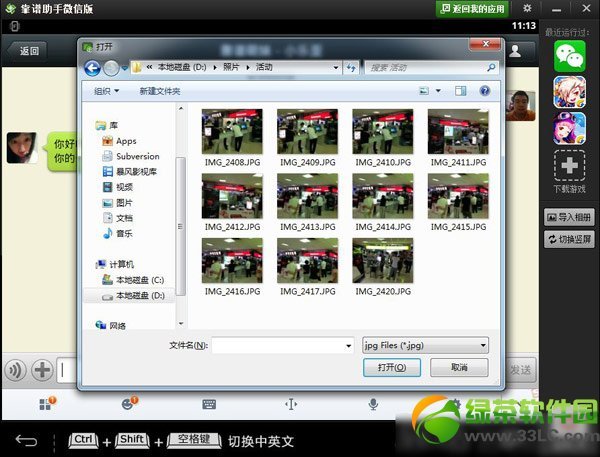Viewport: 600px width, 457px height.
Task: Click the voice input icon in chat bar
Action: (15, 370)
